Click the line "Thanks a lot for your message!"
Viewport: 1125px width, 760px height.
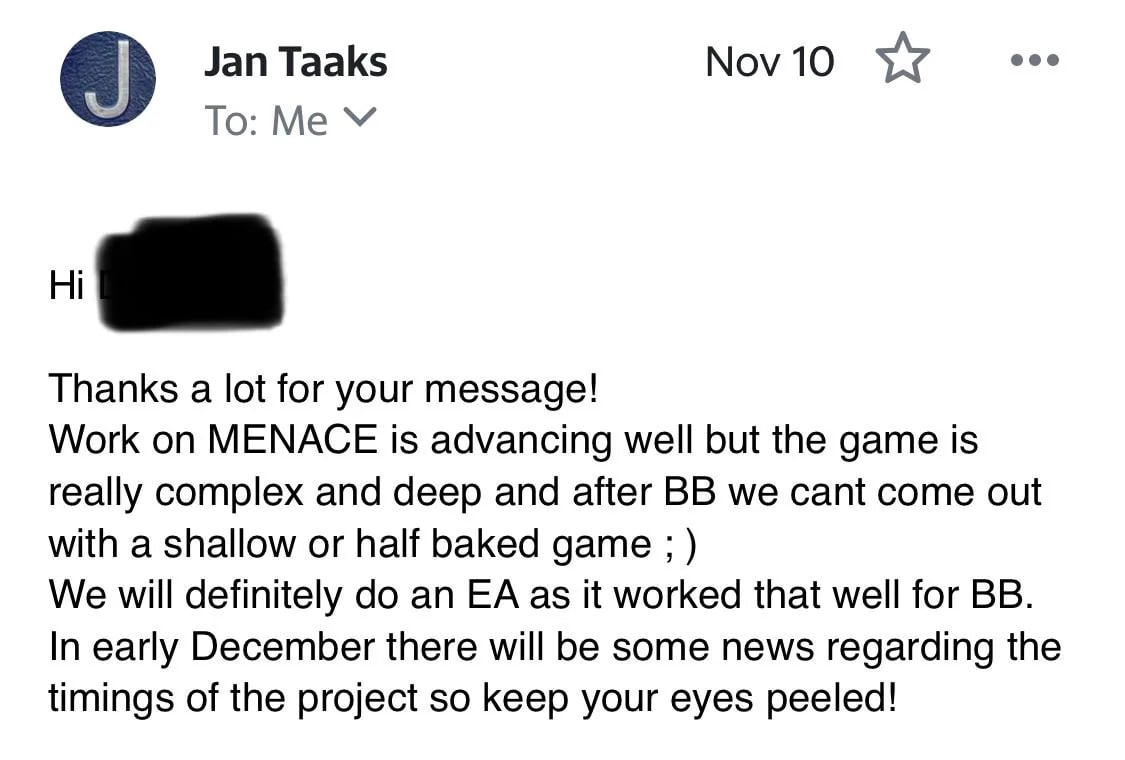pos(323,388)
